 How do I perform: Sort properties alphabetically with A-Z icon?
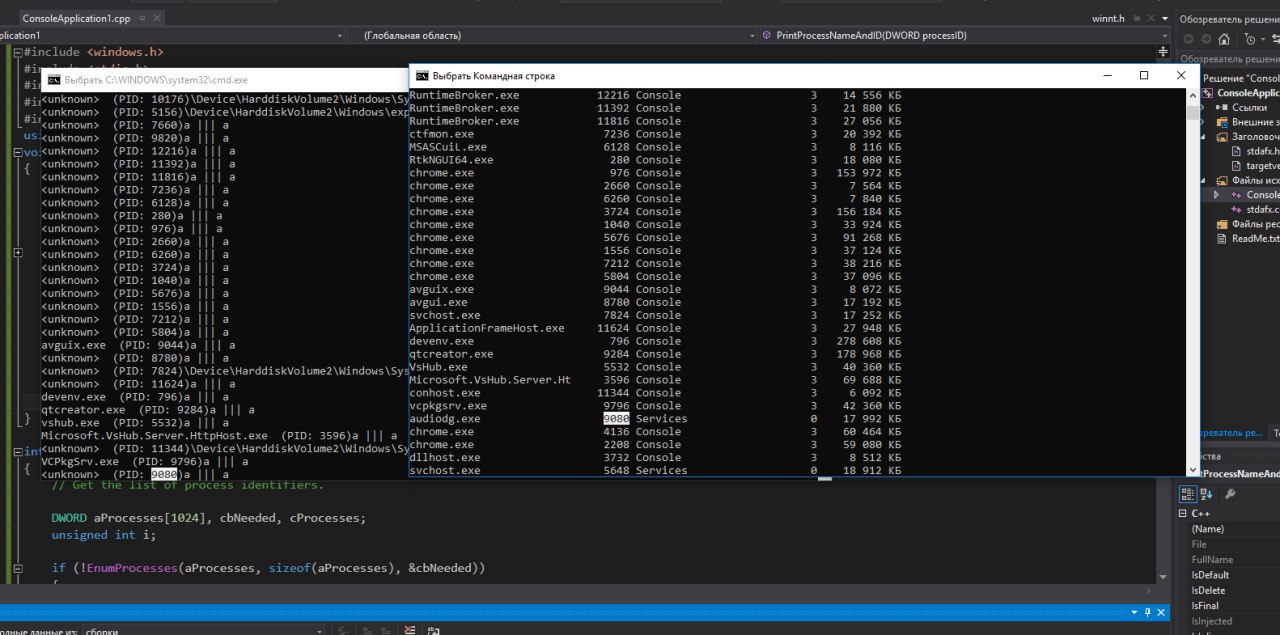1207,493
